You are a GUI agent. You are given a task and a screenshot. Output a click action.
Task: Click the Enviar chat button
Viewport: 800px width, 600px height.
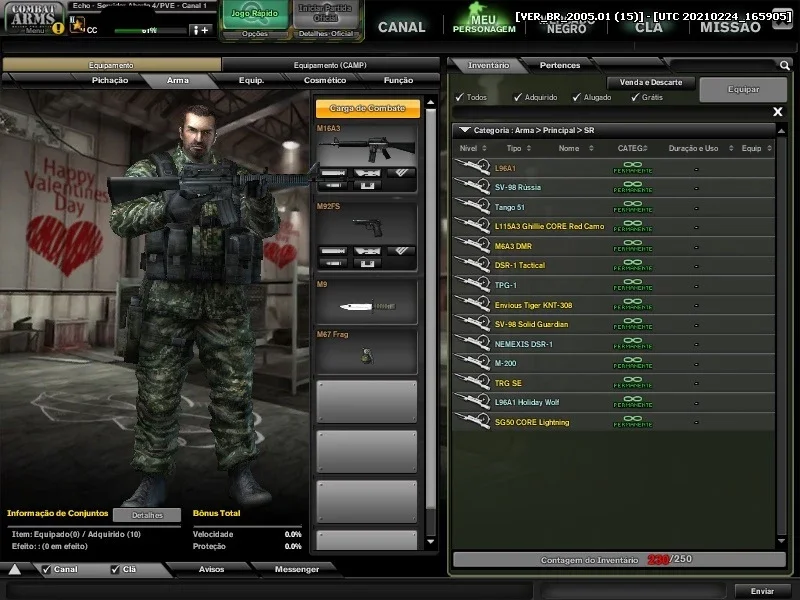[763, 591]
